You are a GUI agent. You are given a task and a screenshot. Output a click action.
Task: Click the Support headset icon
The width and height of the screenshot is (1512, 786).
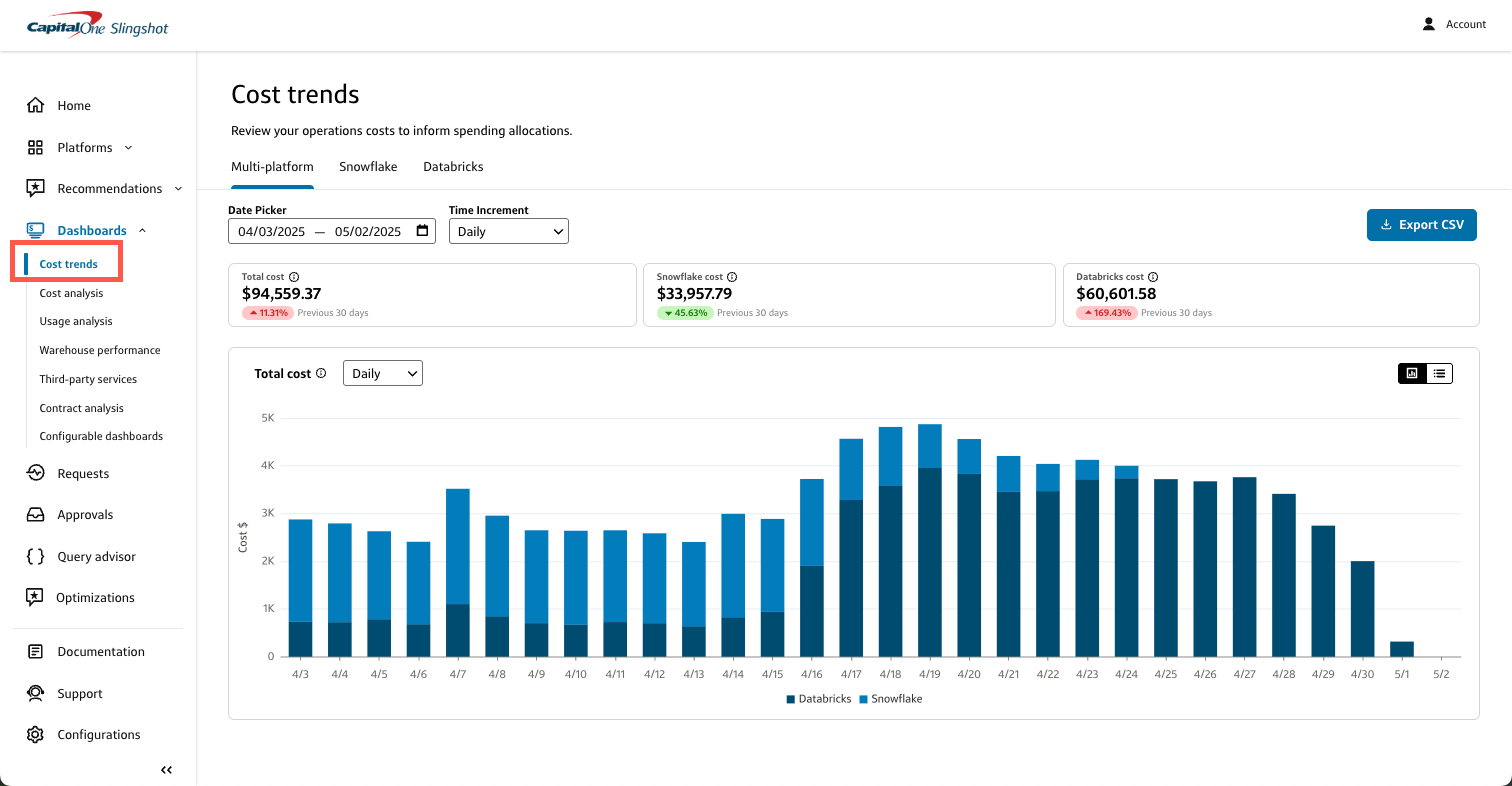[x=36, y=693]
